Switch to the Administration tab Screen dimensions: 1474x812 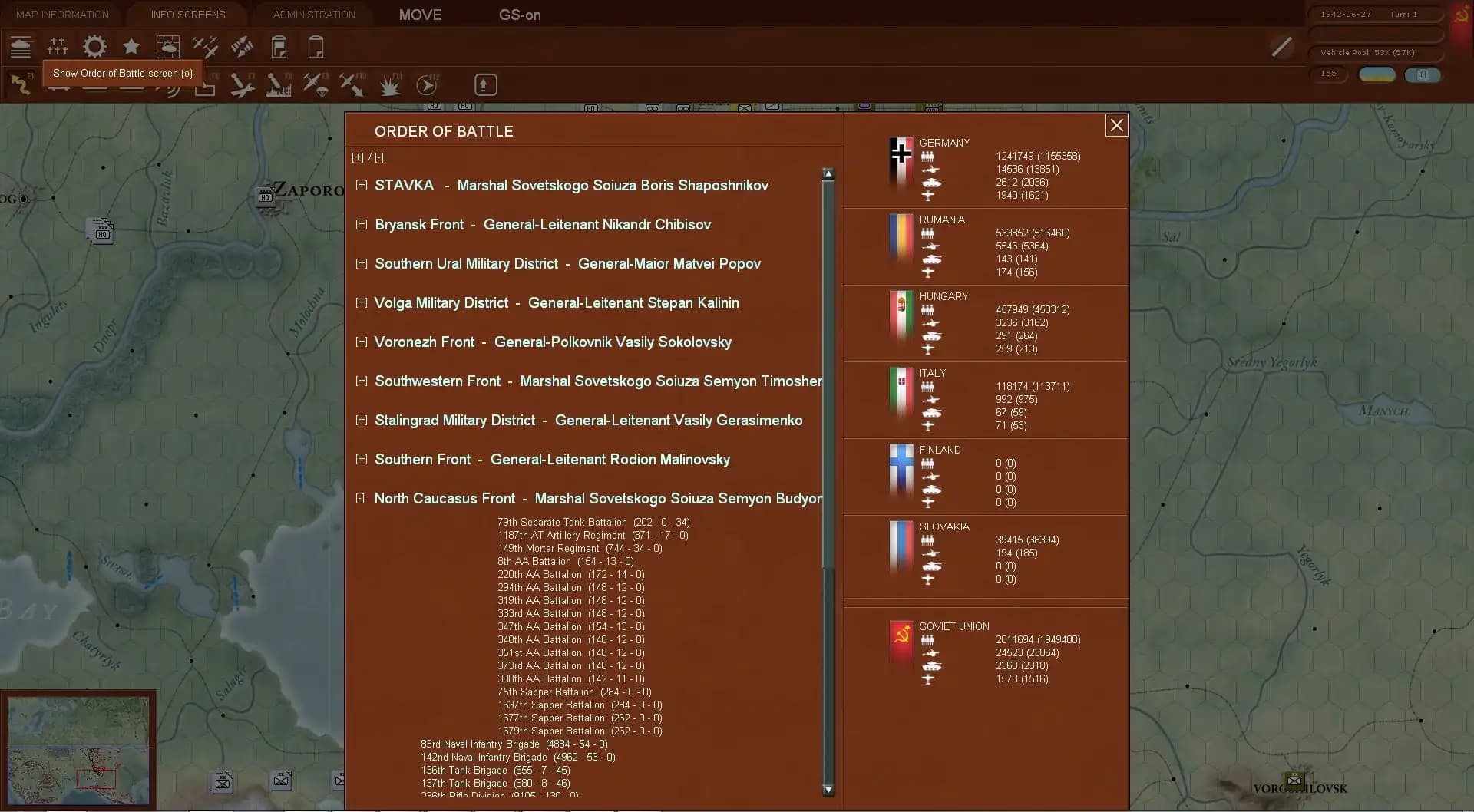pyautogui.click(x=314, y=15)
